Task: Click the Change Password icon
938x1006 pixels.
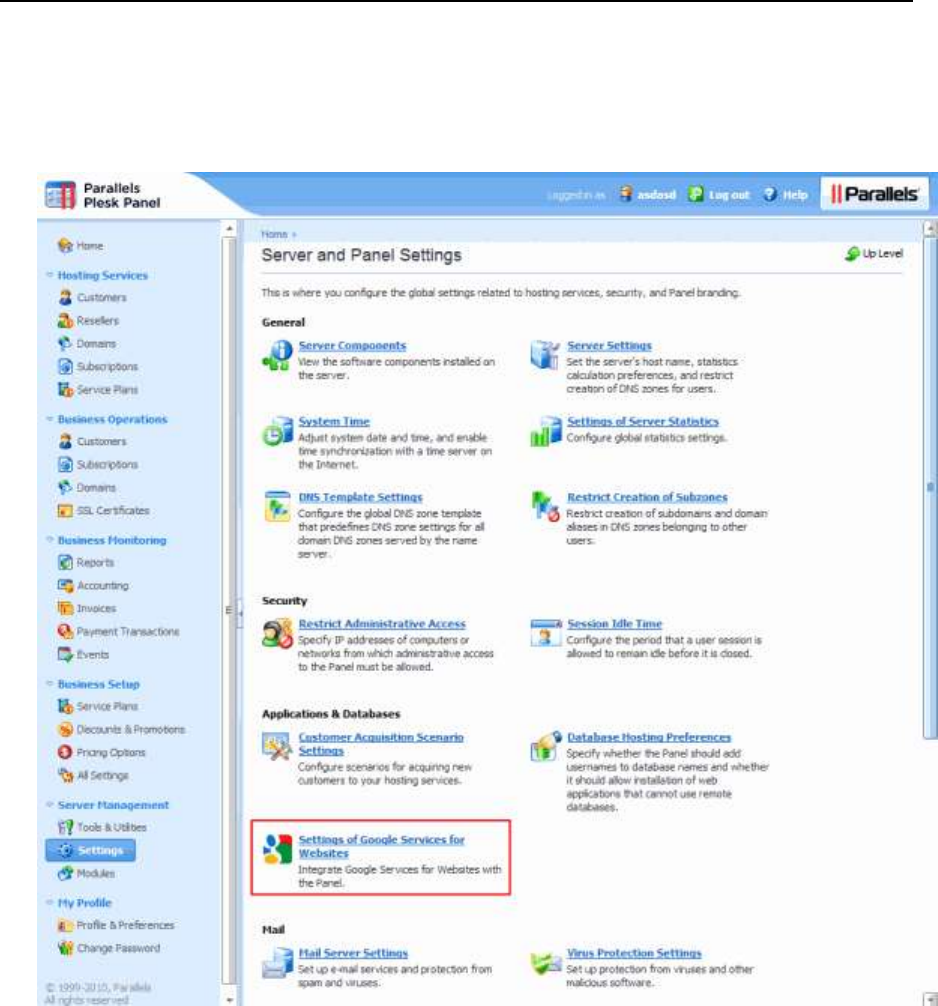Action: click(65, 948)
